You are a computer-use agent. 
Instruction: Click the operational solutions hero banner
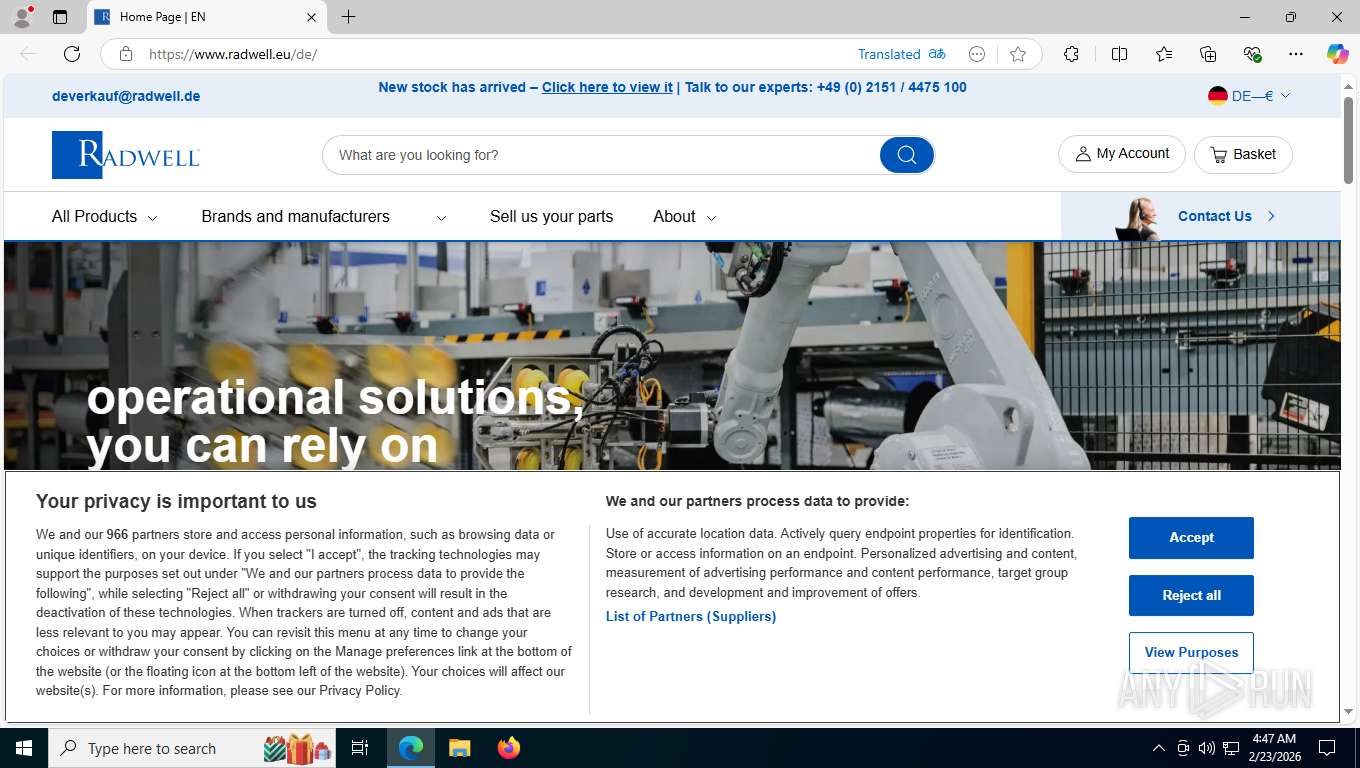coord(672,355)
